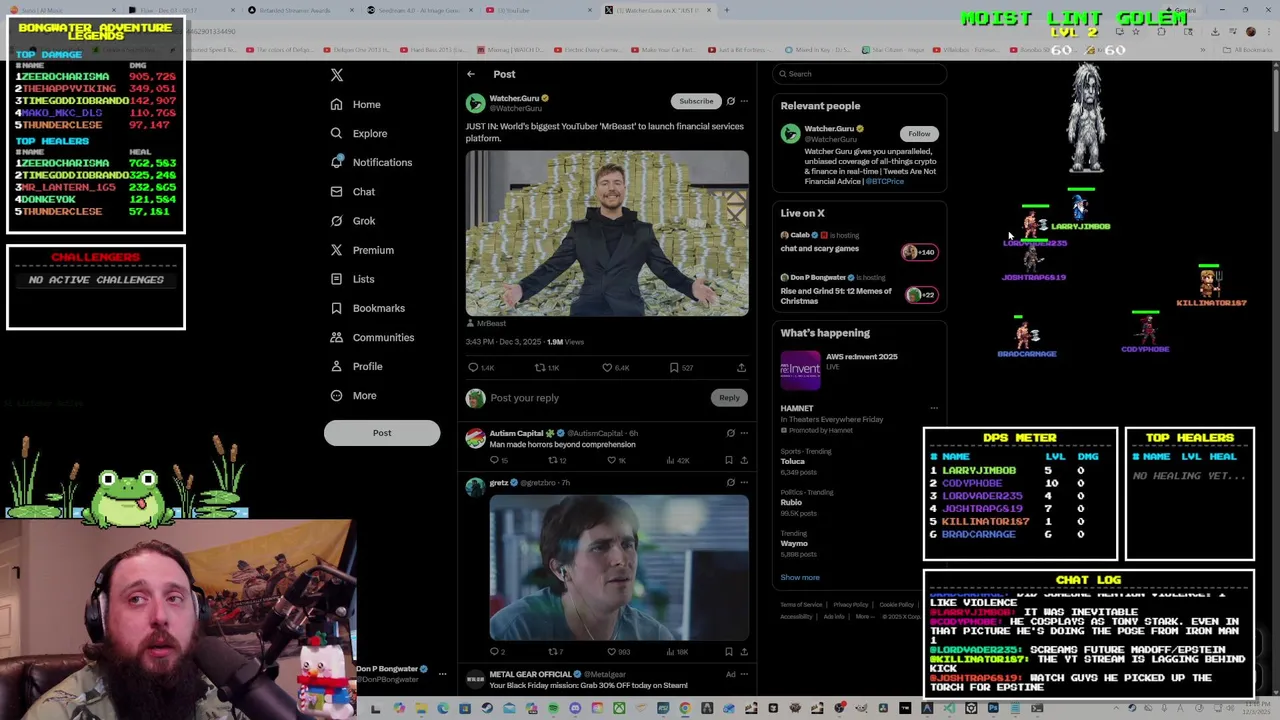Open Autism Capital's profile avatar

point(475,438)
